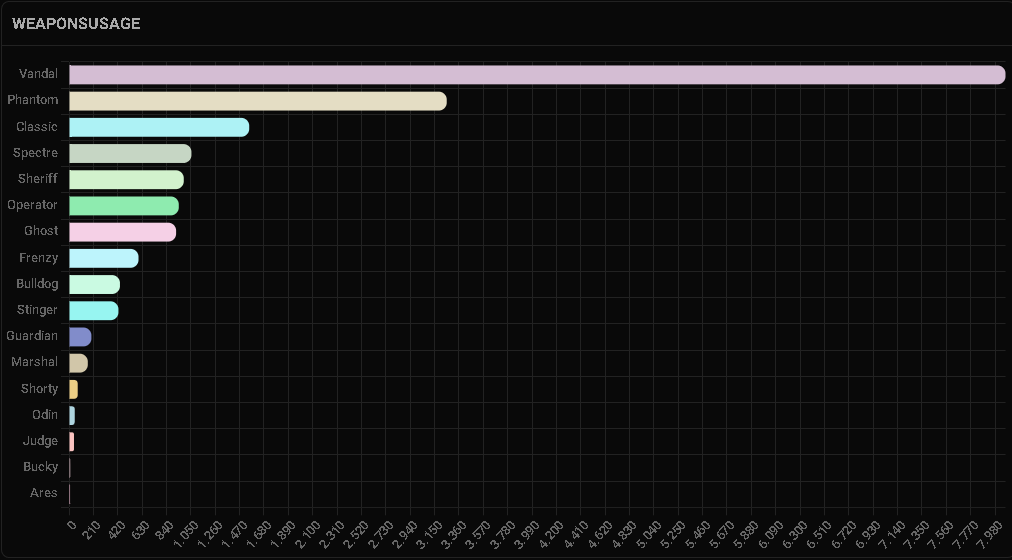Select the Spectre bar
The height and width of the screenshot is (560, 1012).
point(130,153)
